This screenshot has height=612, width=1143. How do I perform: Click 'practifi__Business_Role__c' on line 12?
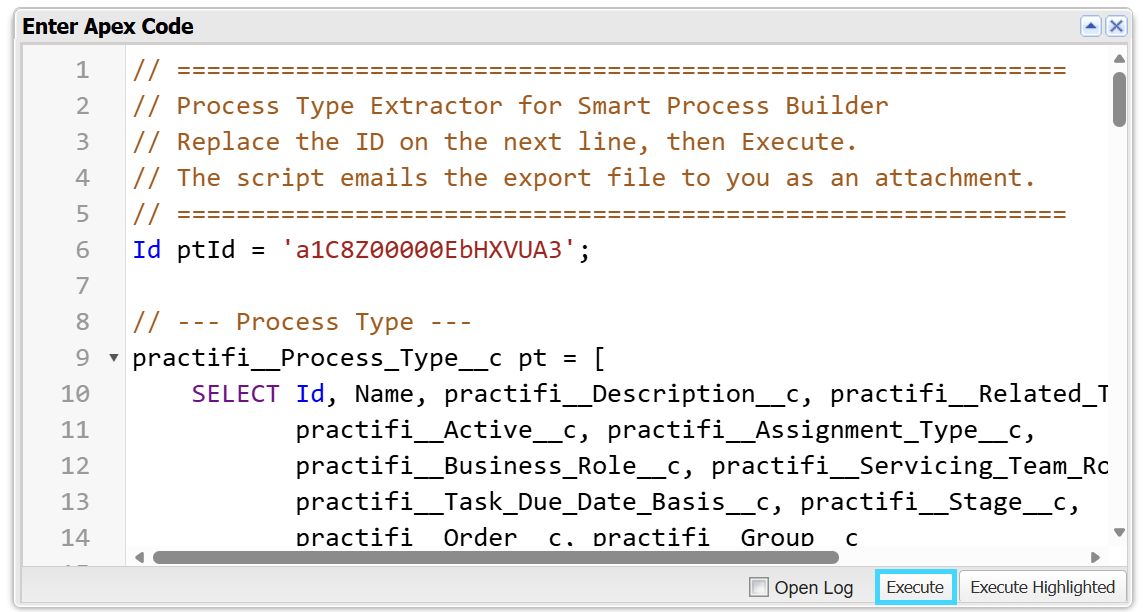tap(488, 466)
